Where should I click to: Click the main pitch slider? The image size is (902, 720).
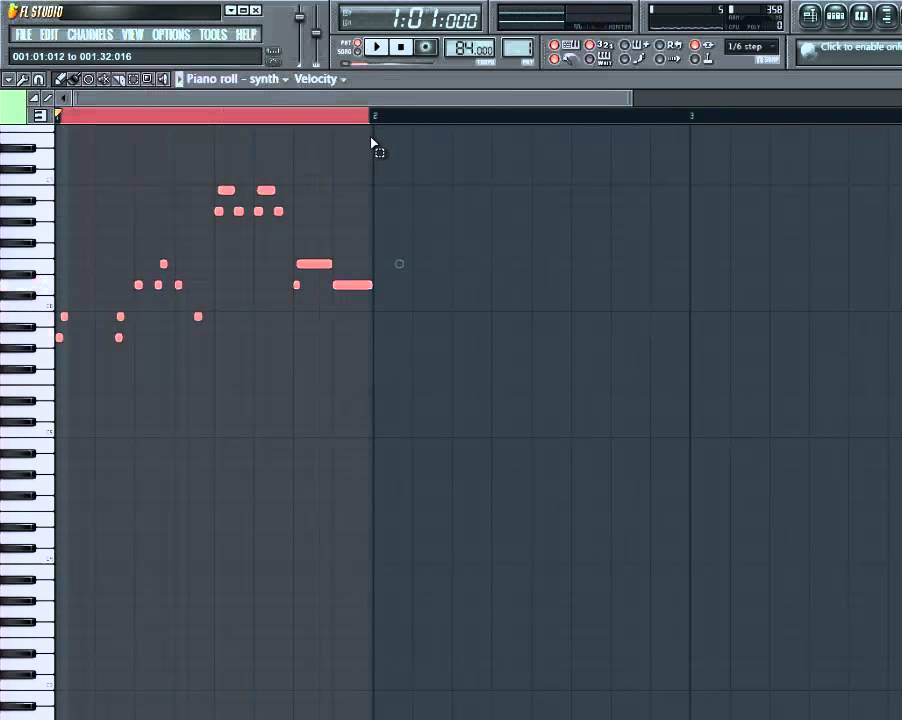pos(316,35)
